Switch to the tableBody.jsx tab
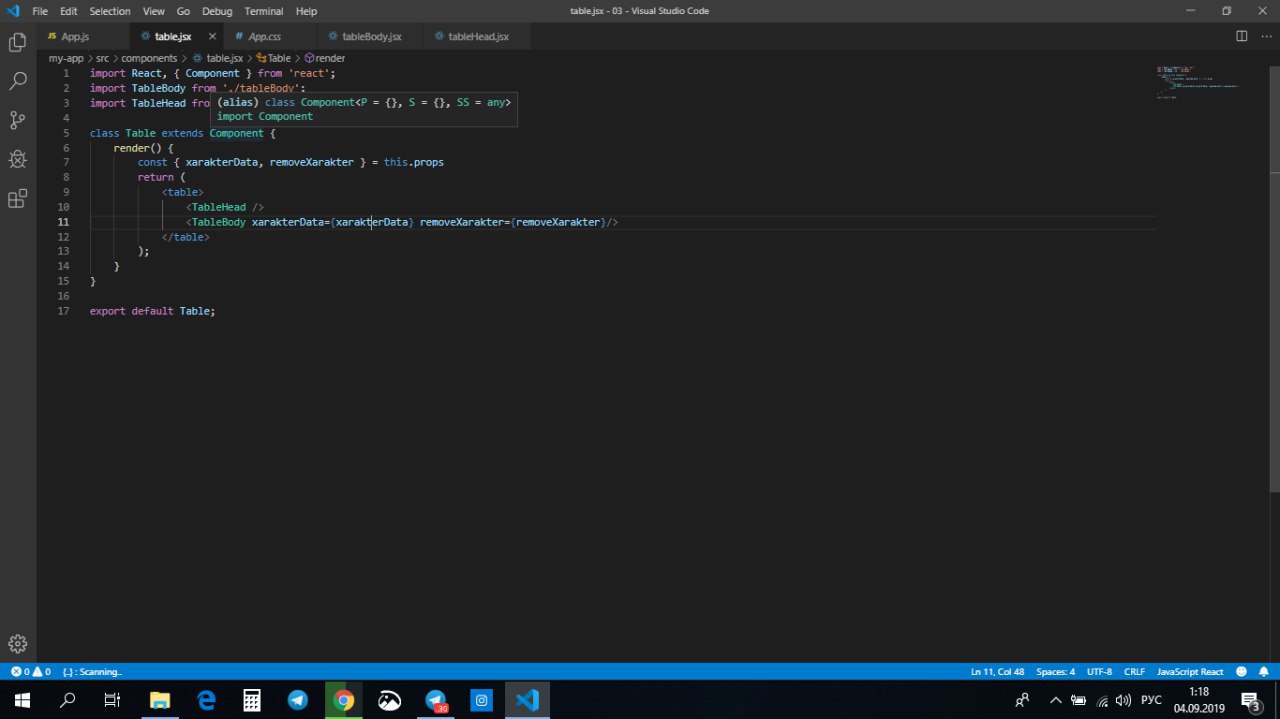Image resolution: width=1280 pixels, height=719 pixels. click(371, 36)
